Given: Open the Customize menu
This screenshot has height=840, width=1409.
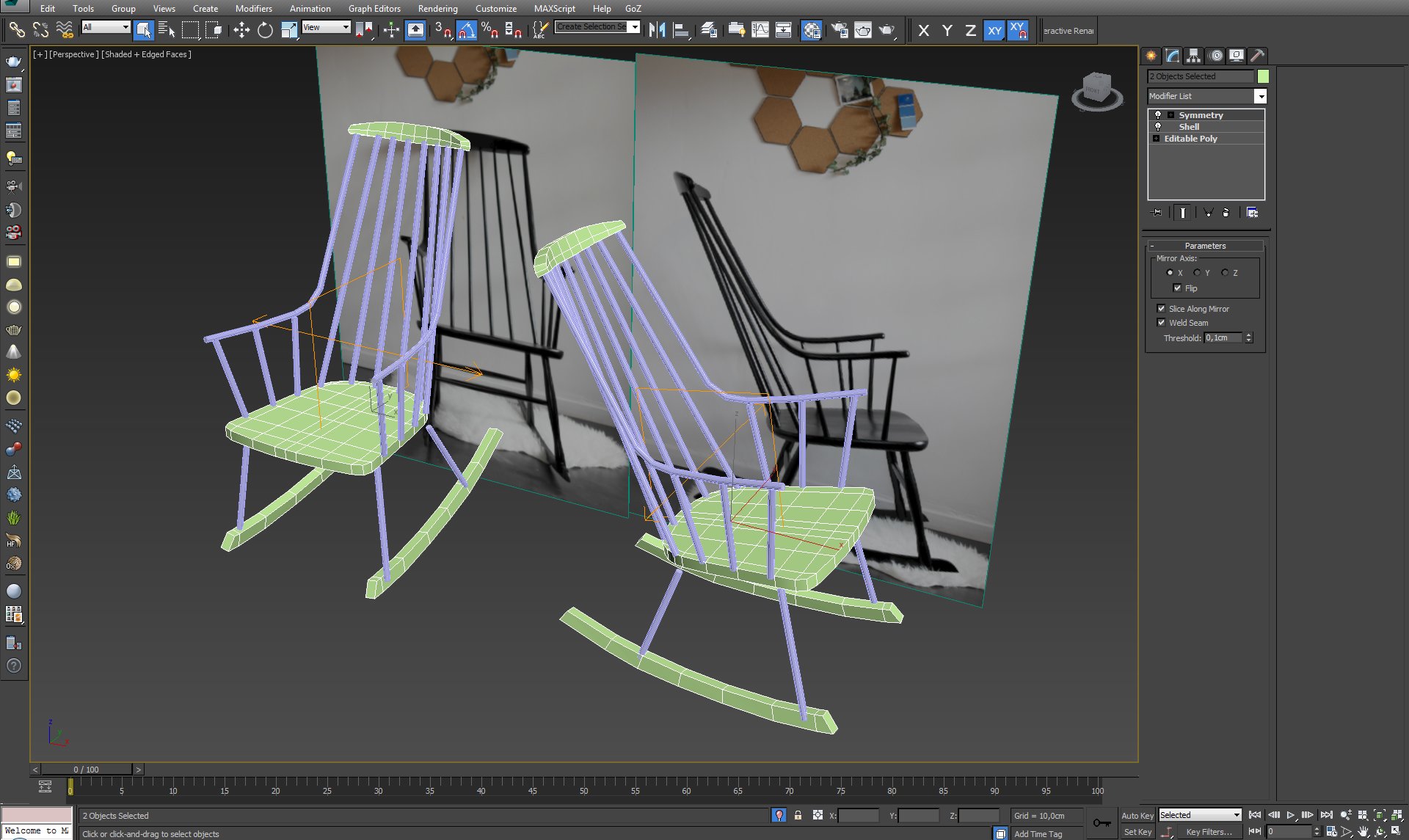Looking at the screenshot, I should (495, 9).
